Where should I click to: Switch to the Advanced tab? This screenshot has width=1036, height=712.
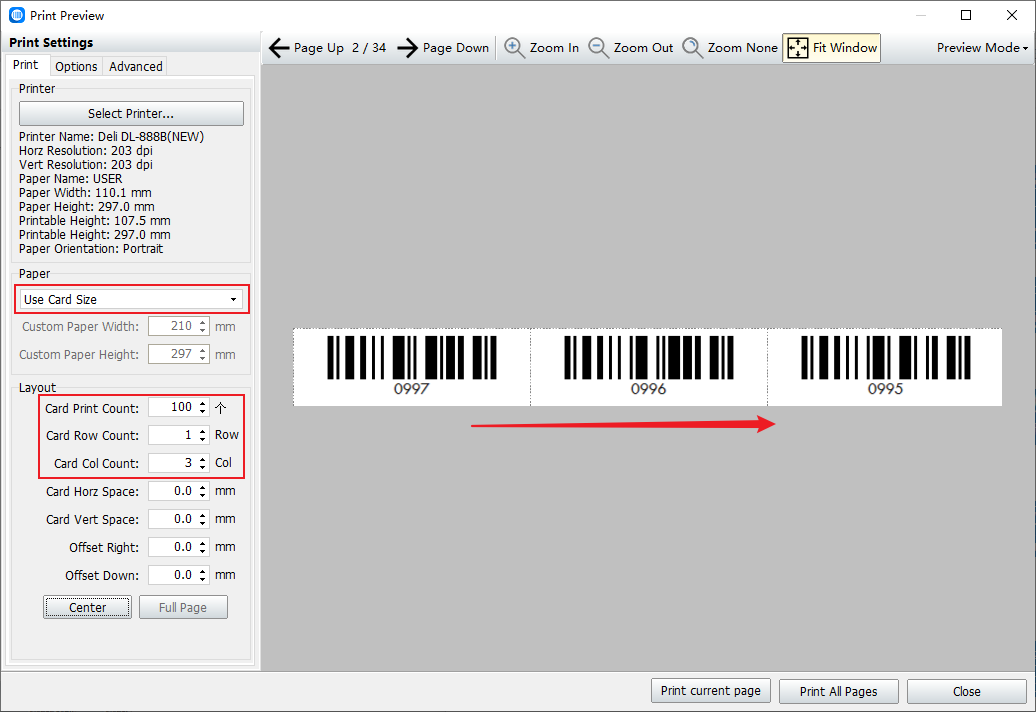click(x=135, y=66)
